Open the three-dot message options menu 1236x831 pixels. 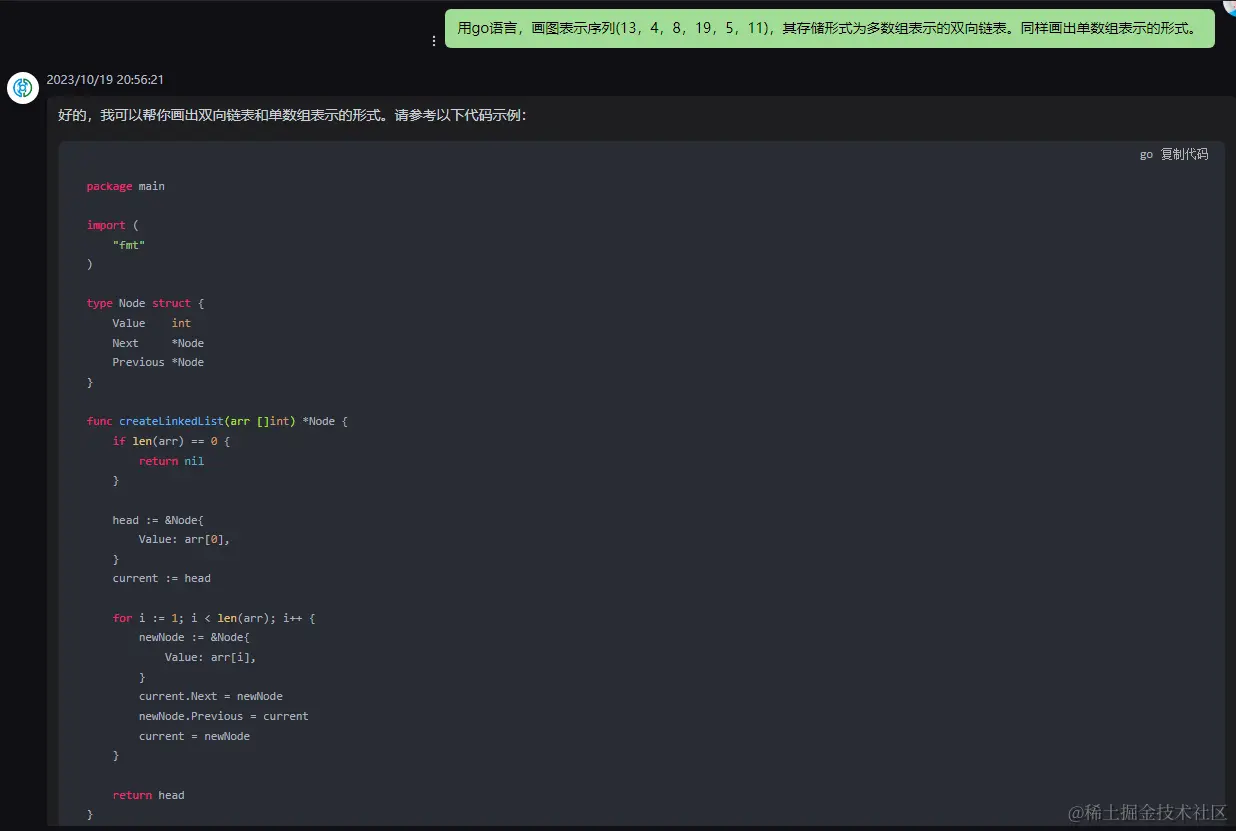pos(434,41)
